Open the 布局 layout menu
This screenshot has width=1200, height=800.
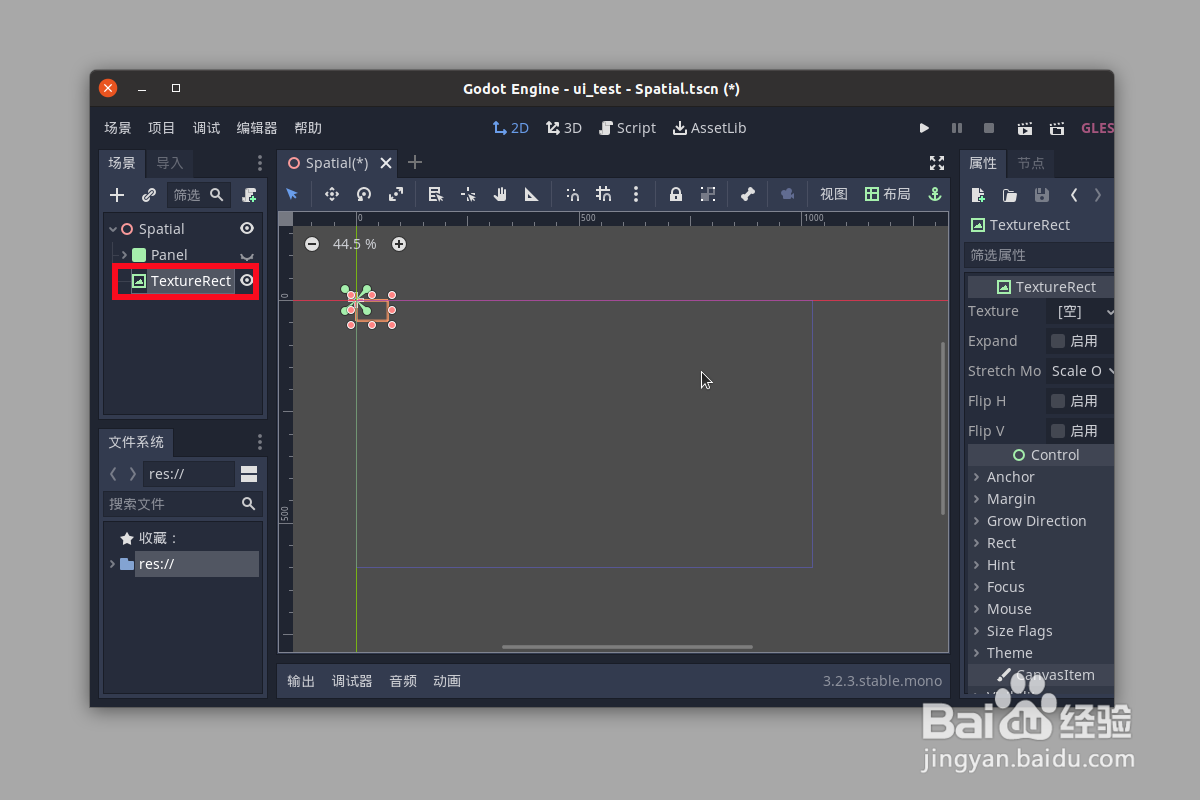point(888,194)
